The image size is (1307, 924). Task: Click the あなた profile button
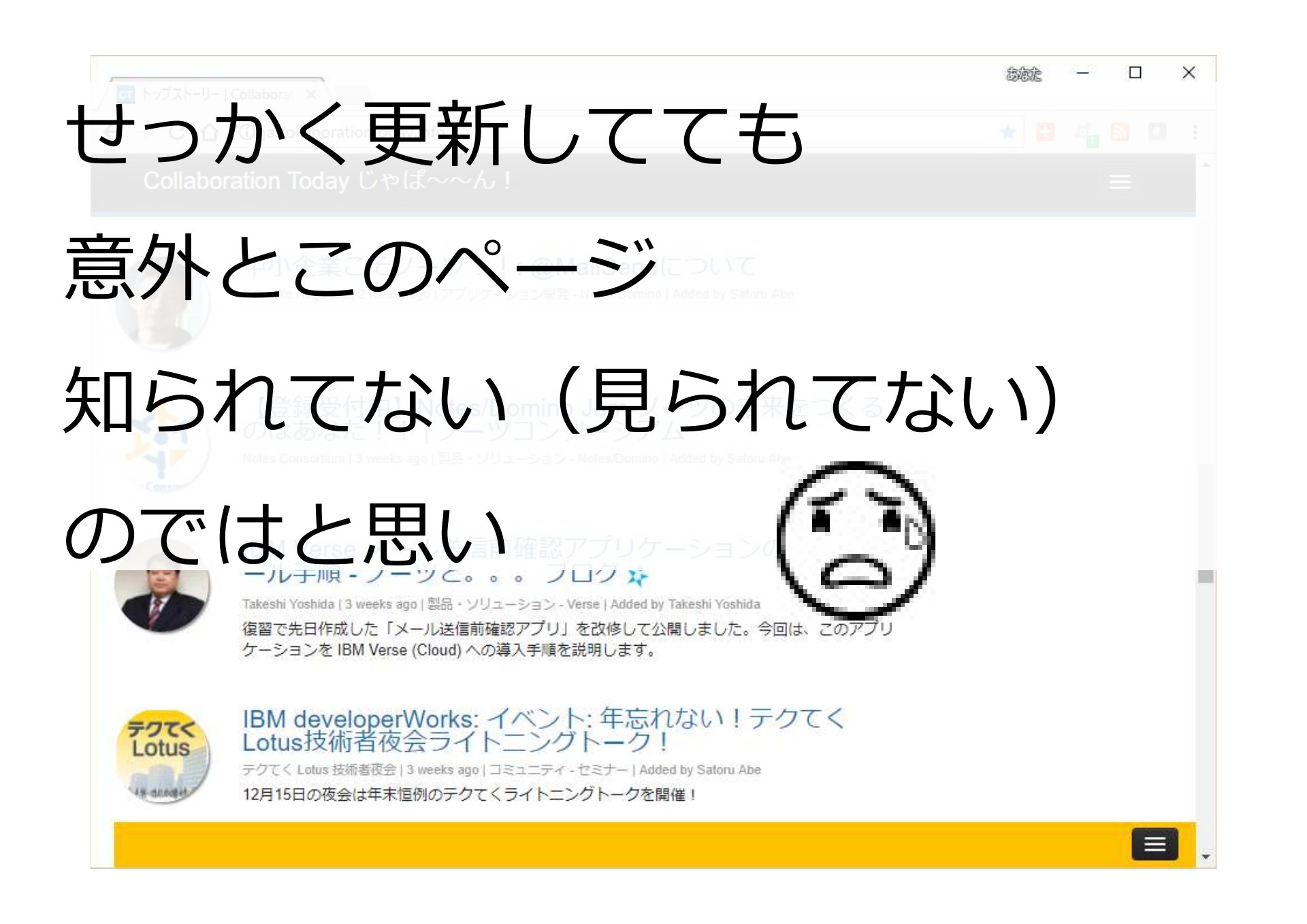coord(1024,73)
